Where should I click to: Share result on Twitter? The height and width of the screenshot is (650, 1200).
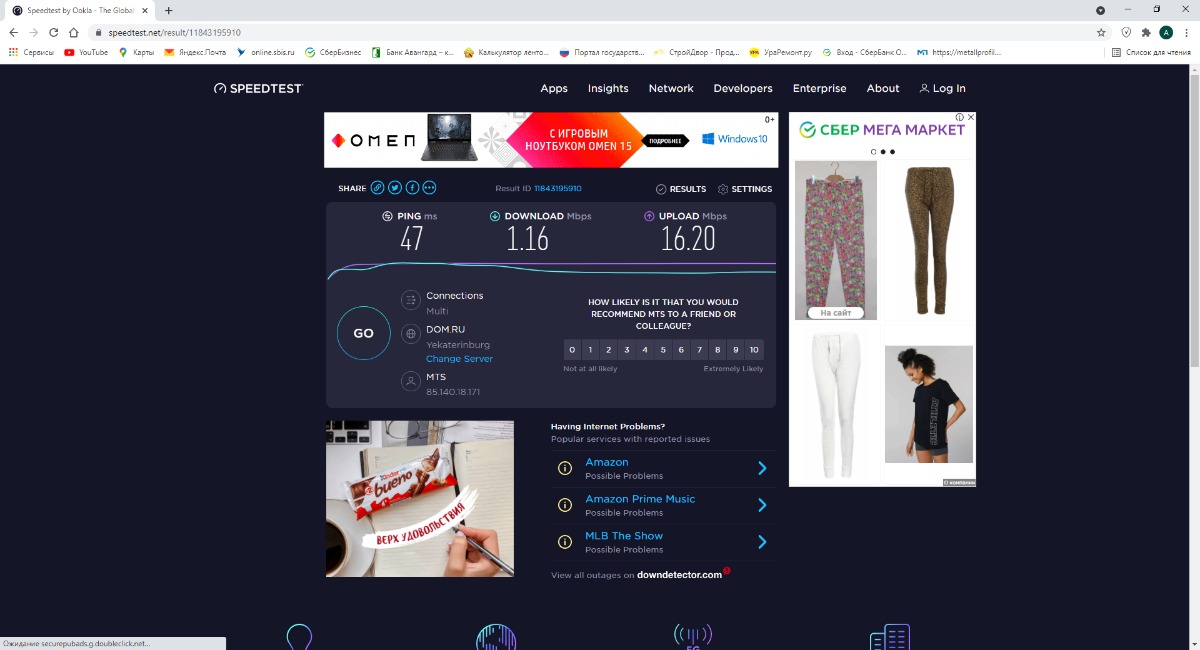tap(395, 188)
